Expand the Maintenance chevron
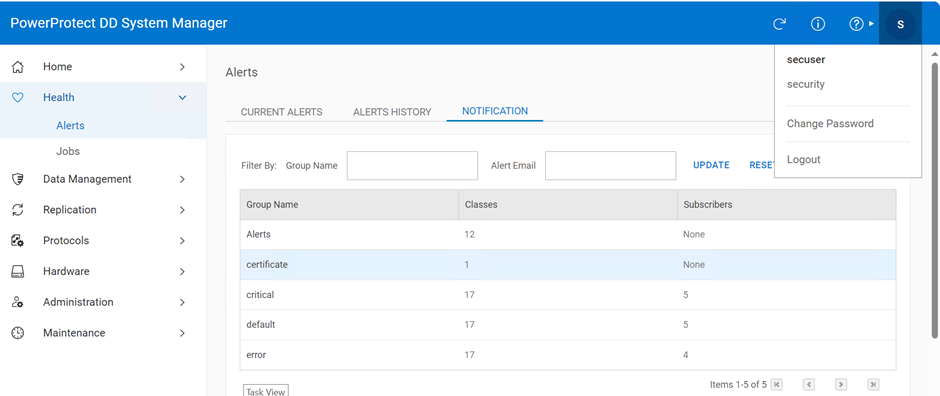This screenshot has height=396, width=940. click(x=182, y=333)
